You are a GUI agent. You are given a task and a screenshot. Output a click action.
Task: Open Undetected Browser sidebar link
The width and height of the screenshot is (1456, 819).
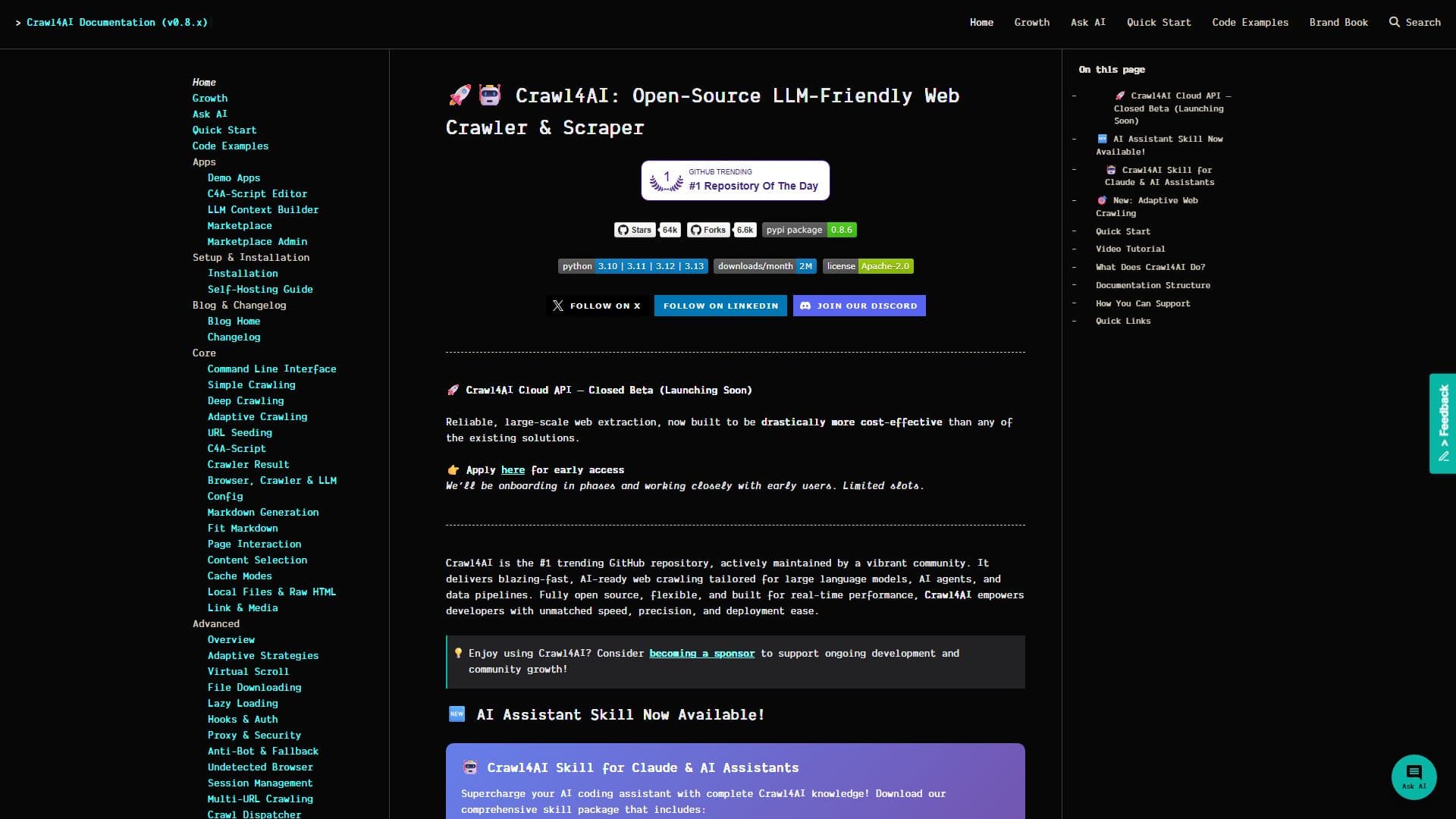coord(260,767)
